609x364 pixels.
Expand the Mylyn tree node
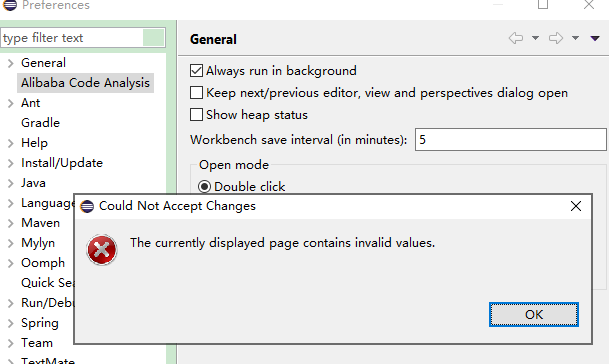(x=10, y=243)
